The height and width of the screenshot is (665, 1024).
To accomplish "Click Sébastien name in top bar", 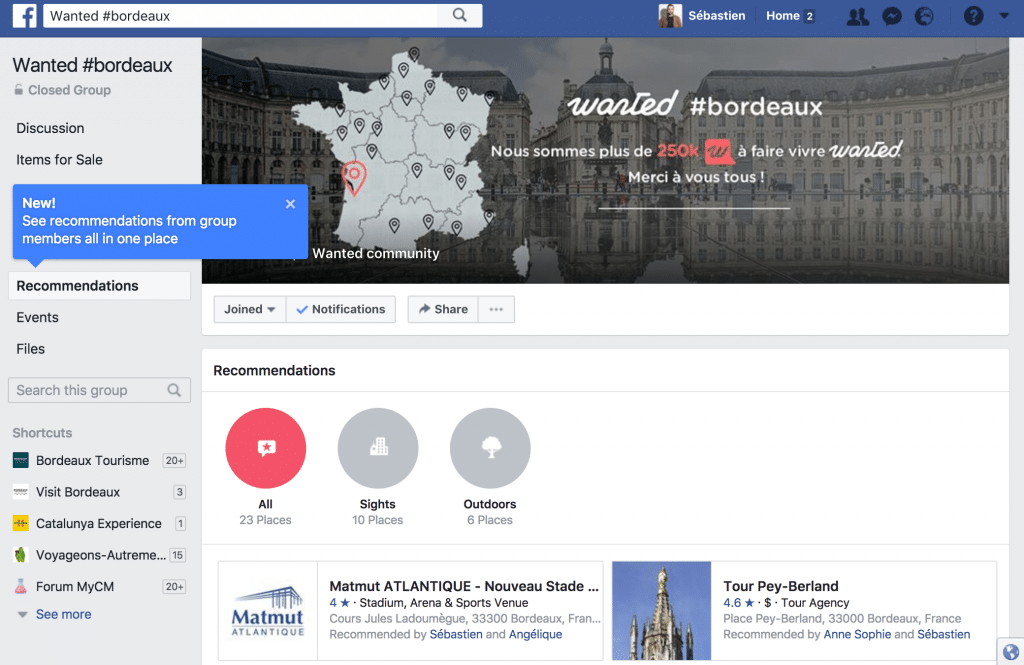I will (x=716, y=16).
